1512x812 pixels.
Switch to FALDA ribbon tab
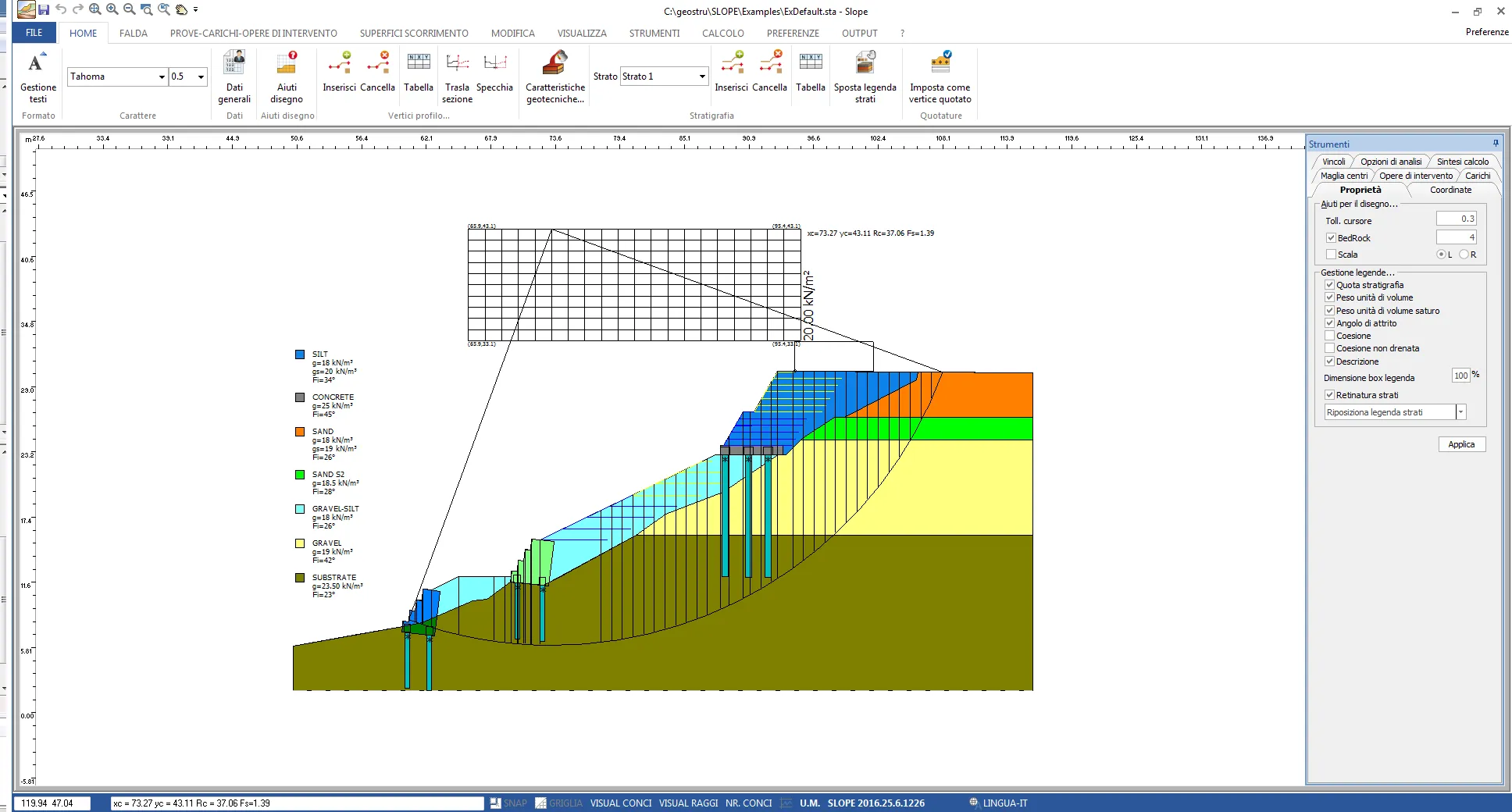[134, 34]
